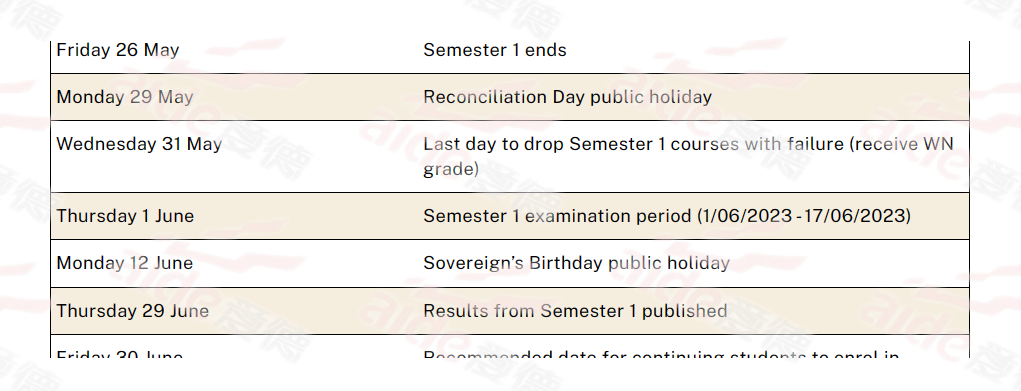Click 'Reconciliation Day public holiday' entry

coord(568,97)
